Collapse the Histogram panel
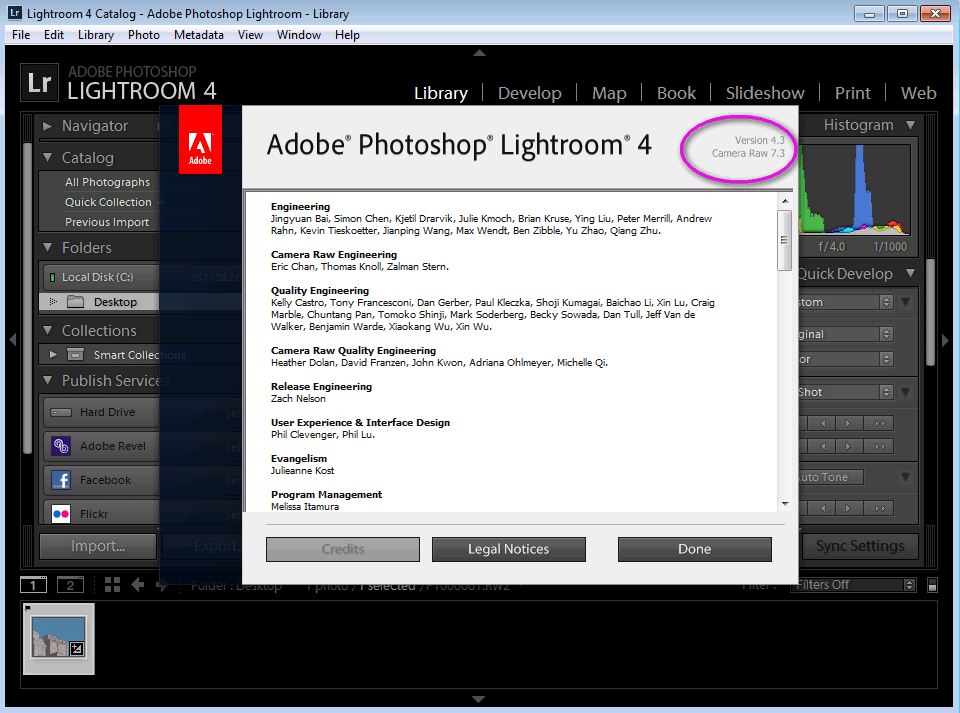The image size is (960, 713). pyautogui.click(x=911, y=125)
